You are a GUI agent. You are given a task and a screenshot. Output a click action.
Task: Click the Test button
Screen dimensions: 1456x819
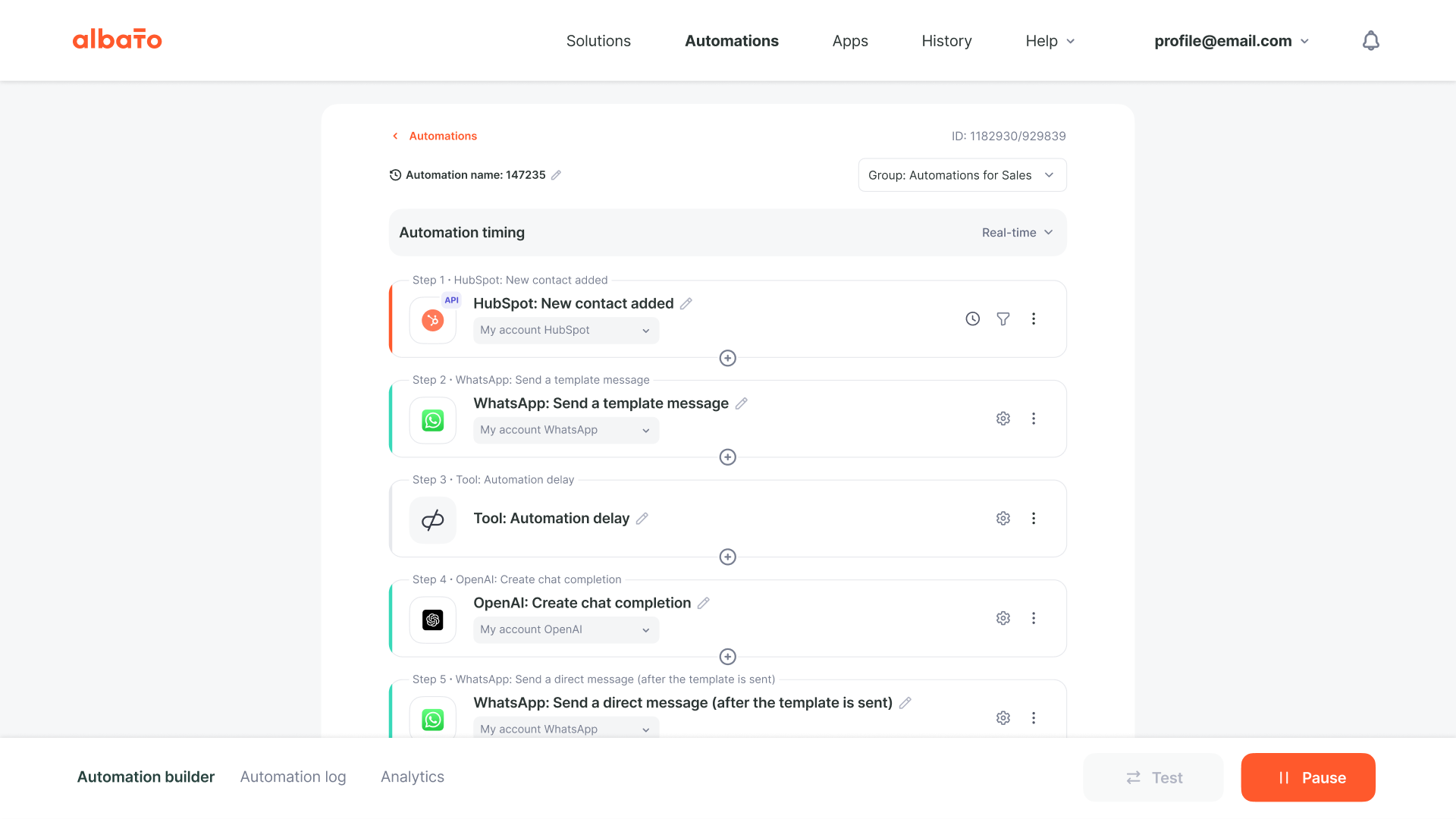tap(1153, 777)
